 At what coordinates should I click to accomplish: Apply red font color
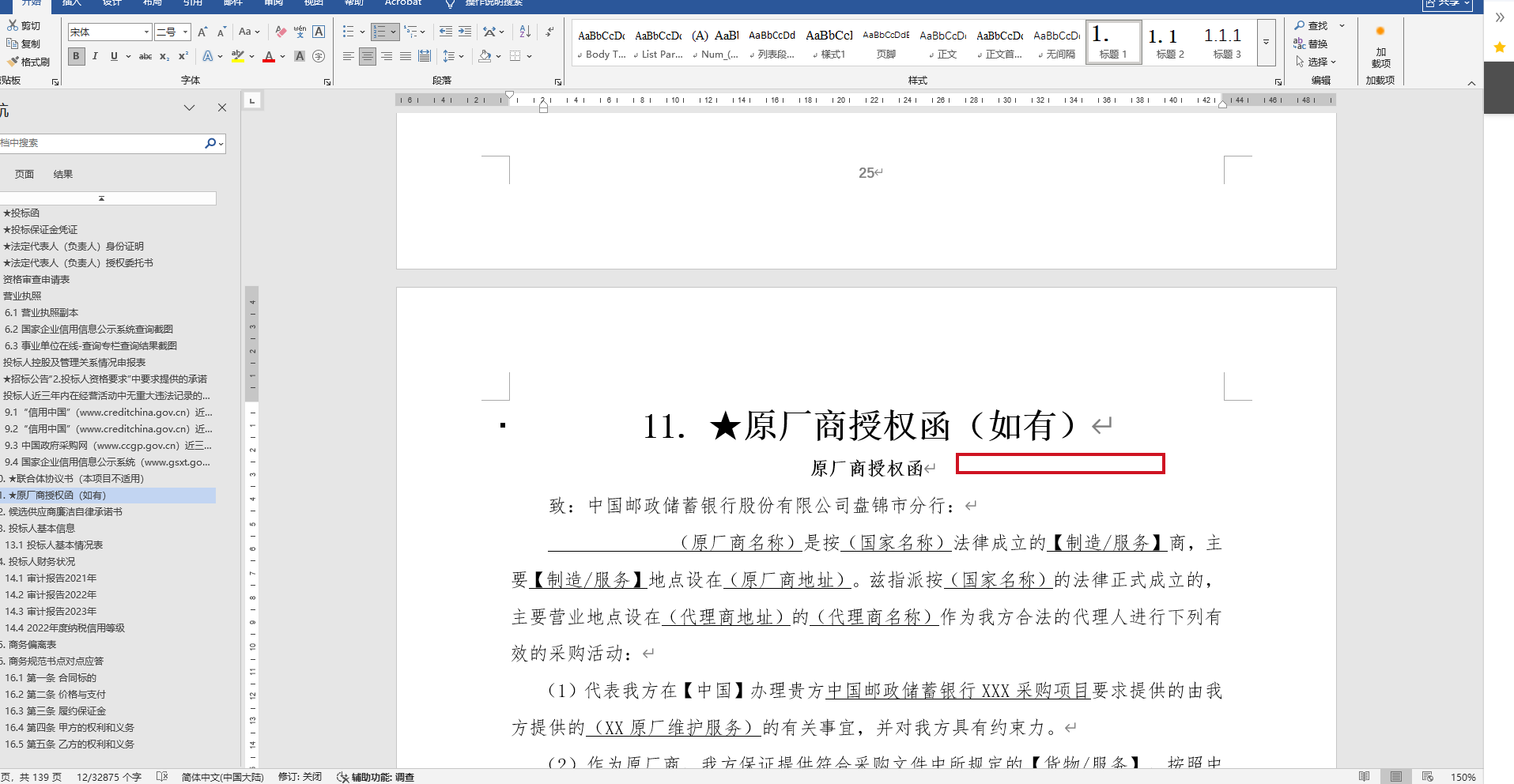(x=269, y=56)
